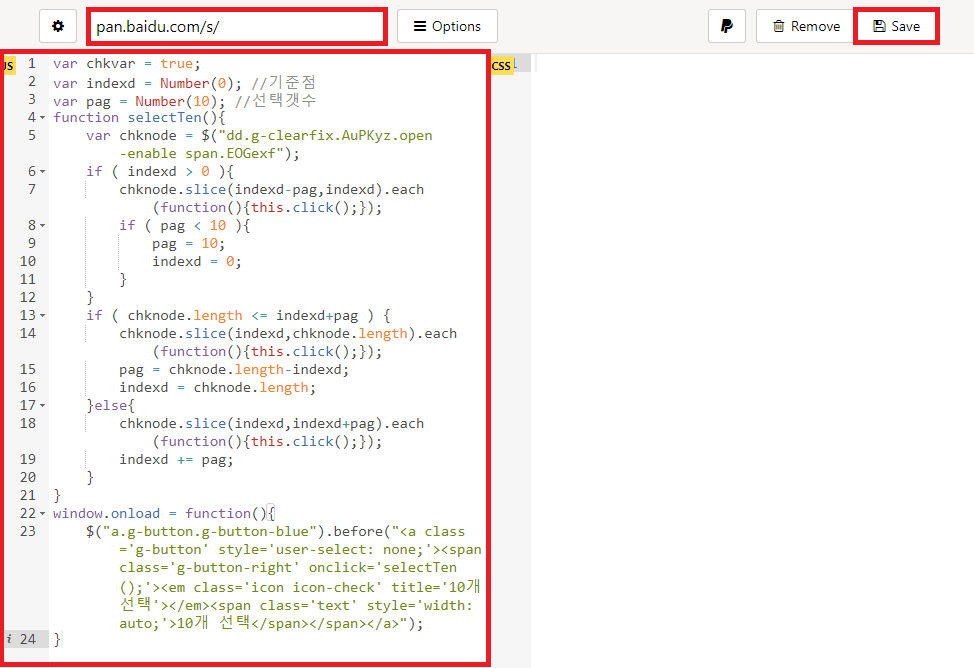Select the JS editor badge
Screen dimensions: 974x668
pos(9,65)
